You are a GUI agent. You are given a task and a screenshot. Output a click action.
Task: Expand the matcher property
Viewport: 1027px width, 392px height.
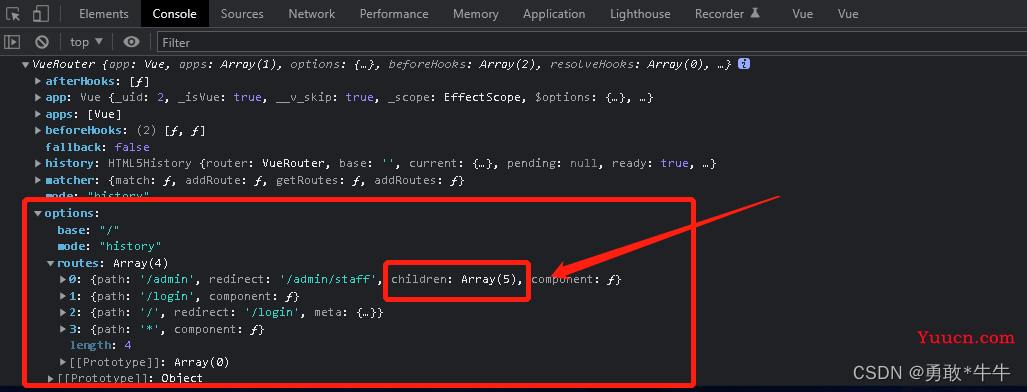38,180
